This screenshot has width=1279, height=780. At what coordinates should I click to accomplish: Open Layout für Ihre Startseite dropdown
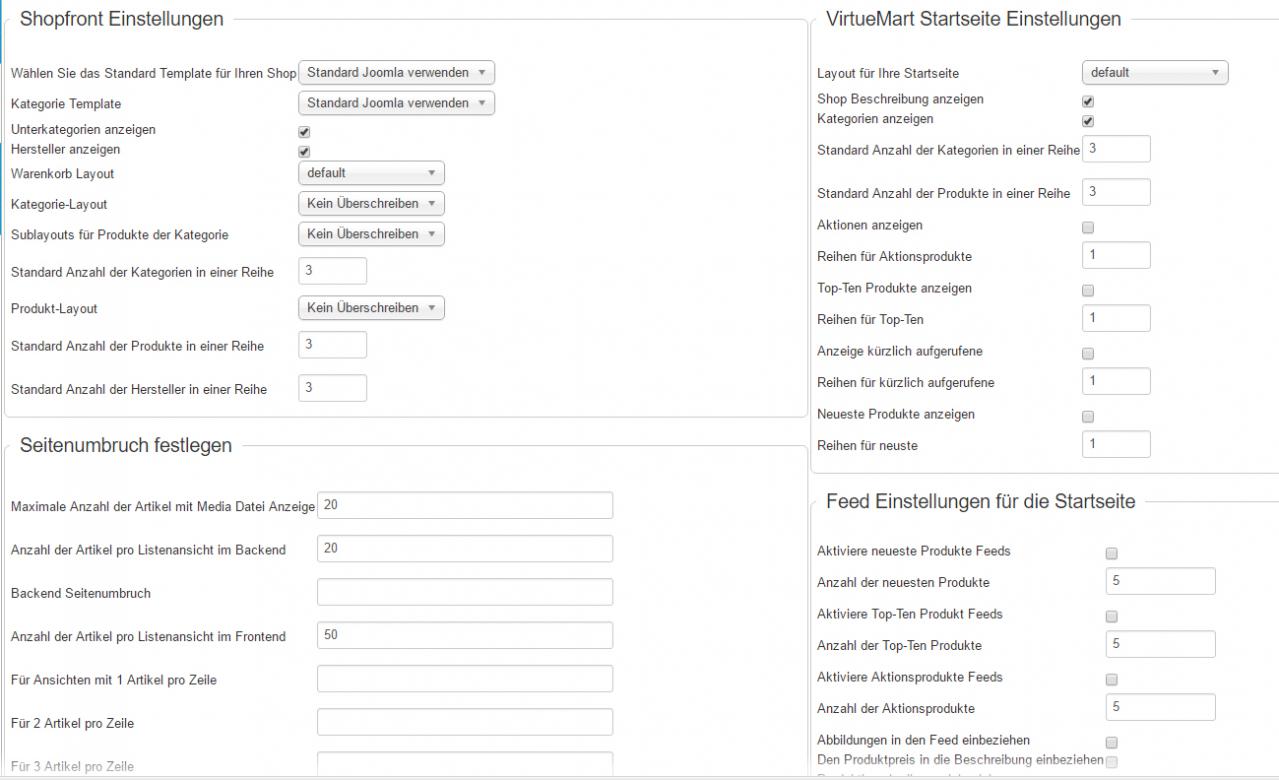pos(1155,73)
